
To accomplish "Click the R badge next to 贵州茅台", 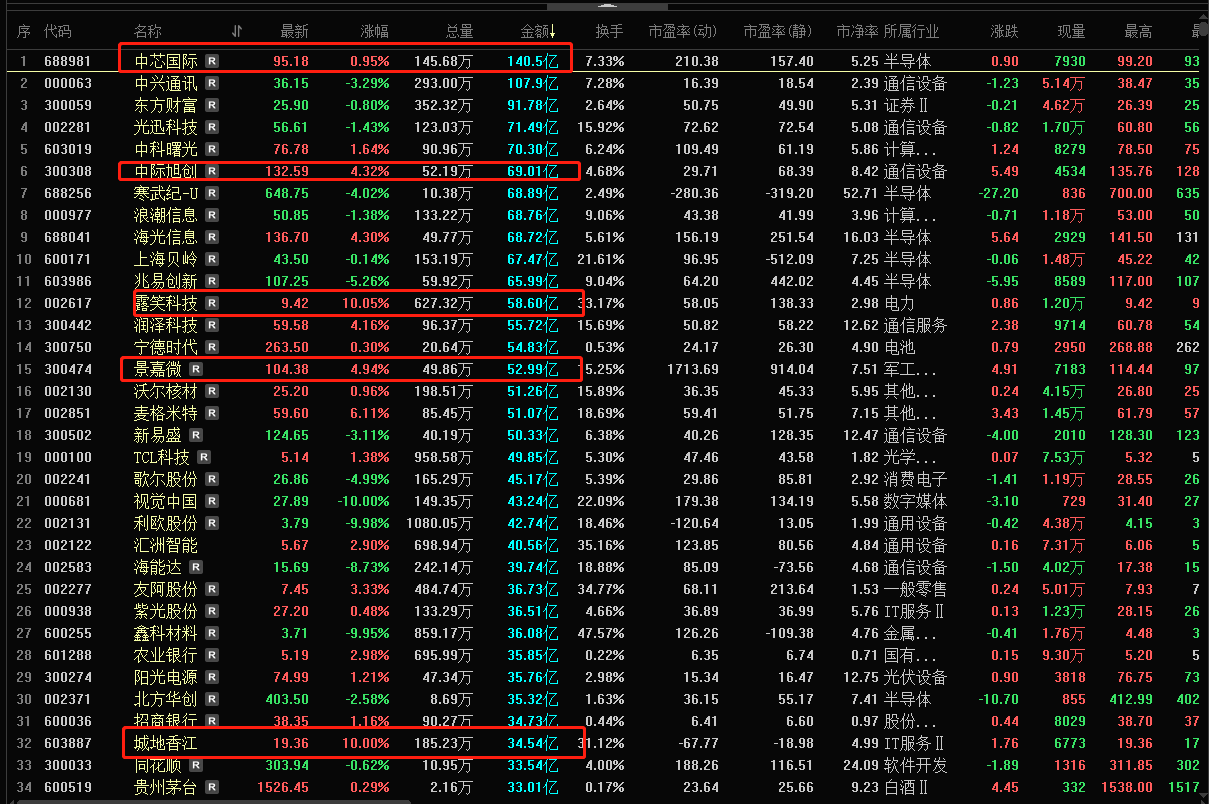I will tap(212, 787).
